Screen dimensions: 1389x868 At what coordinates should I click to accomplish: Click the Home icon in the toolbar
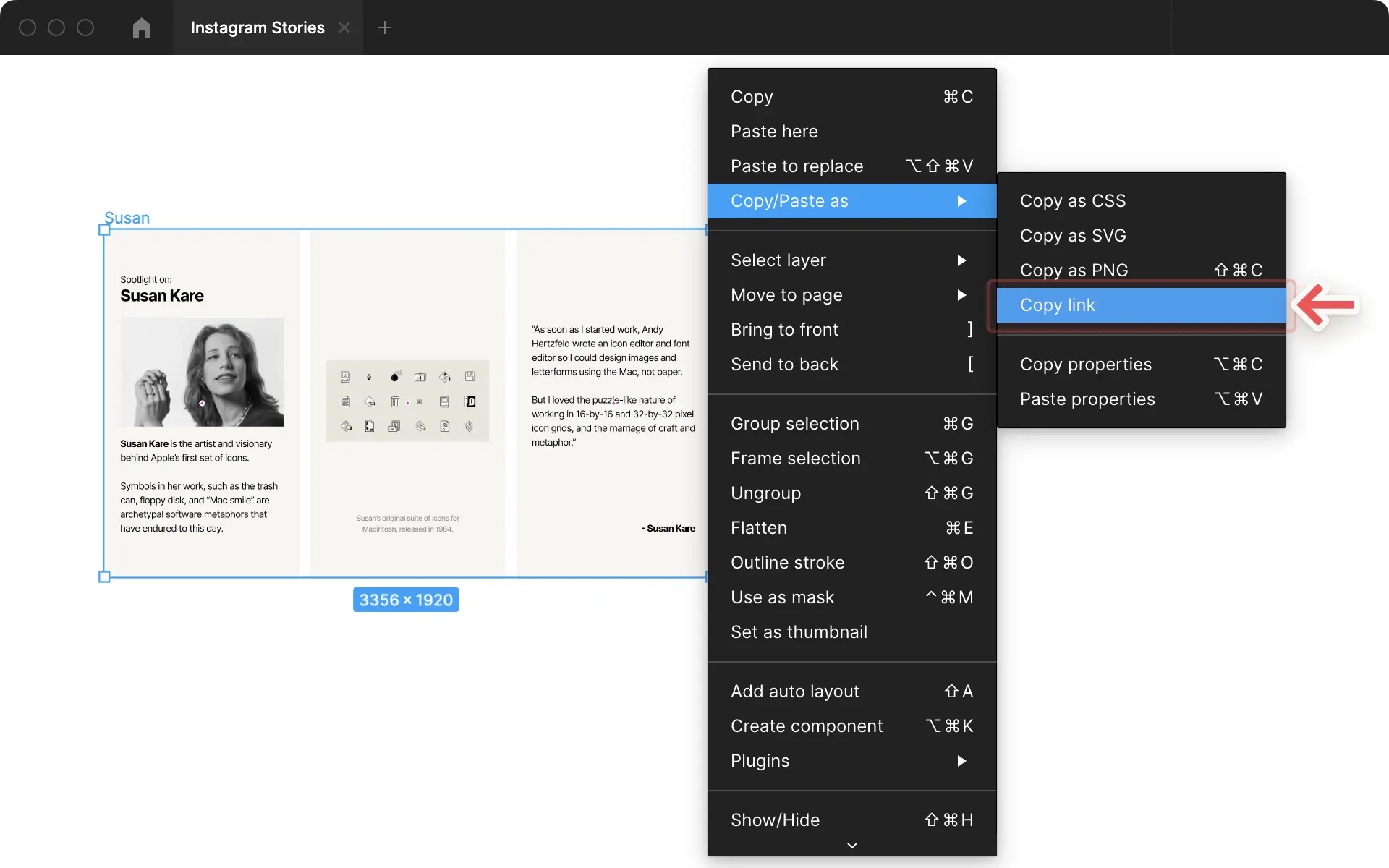[x=141, y=27]
